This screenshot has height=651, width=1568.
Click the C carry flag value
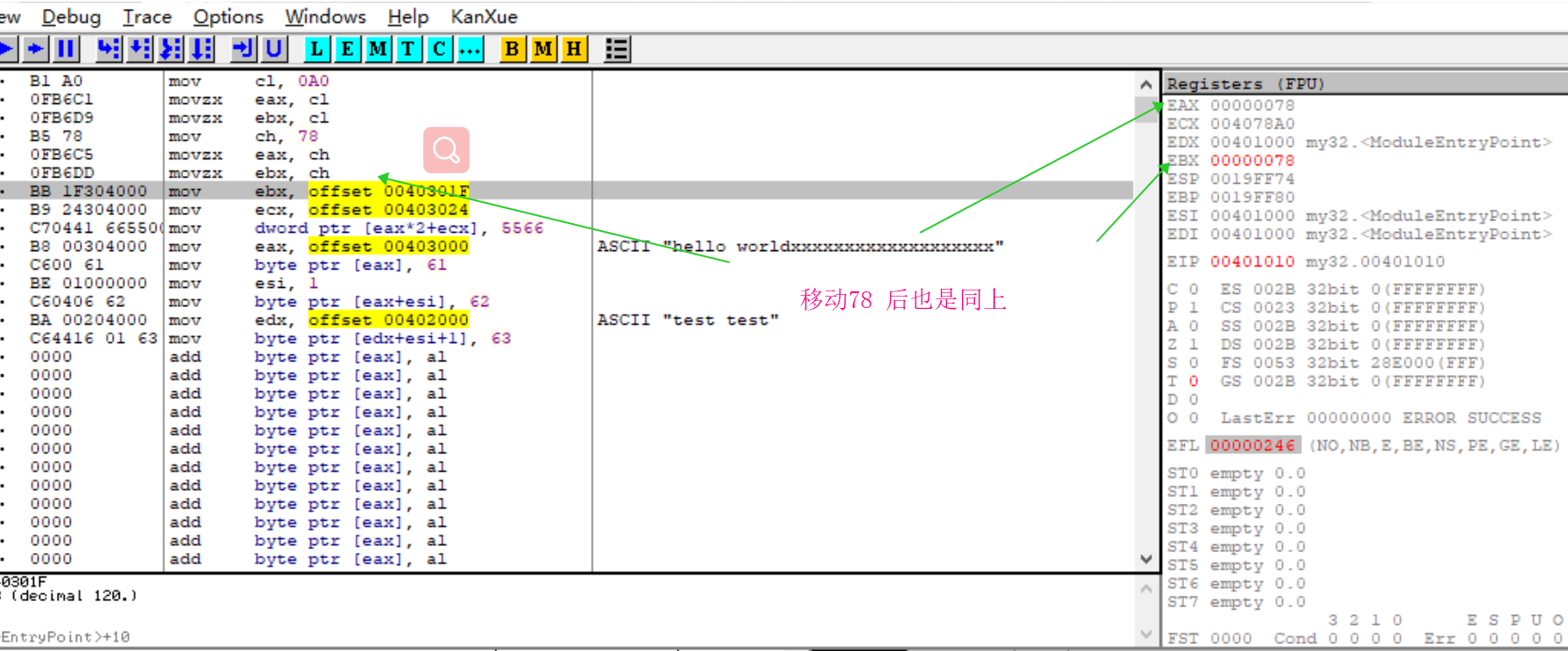pos(1194,290)
